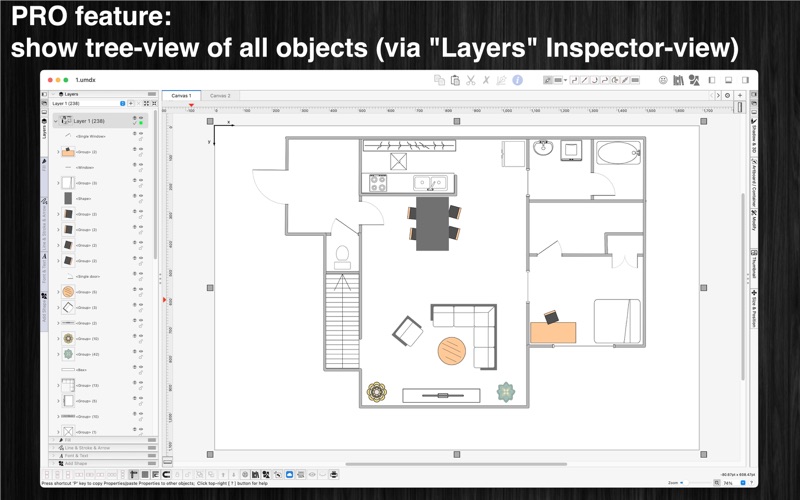Toggle bottom panel icon at top right

[x=729, y=80]
